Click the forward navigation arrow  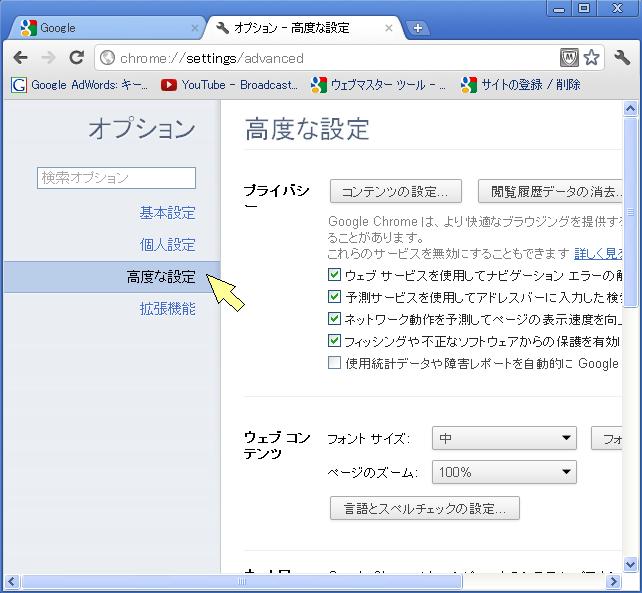(x=48, y=58)
